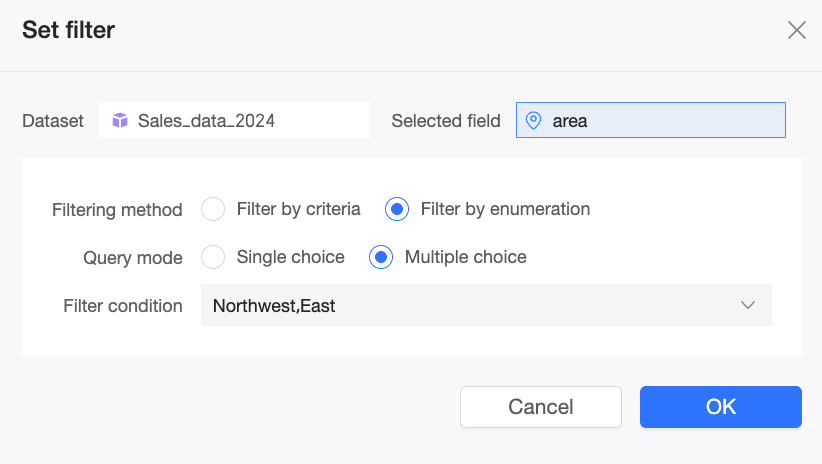
Task: Click the Filtering method label
Action: (x=117, y=210)
